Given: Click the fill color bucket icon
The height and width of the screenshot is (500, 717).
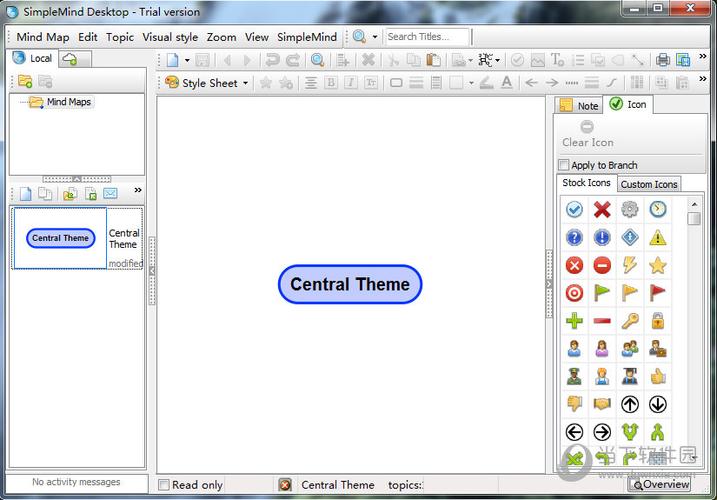Looking at the screenshot, I should coord(486,83).
